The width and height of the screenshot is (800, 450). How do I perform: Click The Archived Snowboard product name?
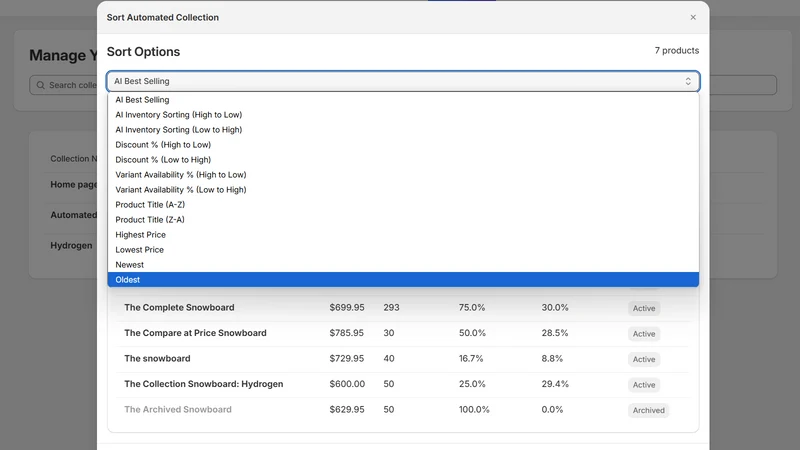click(x=178, y=410)
